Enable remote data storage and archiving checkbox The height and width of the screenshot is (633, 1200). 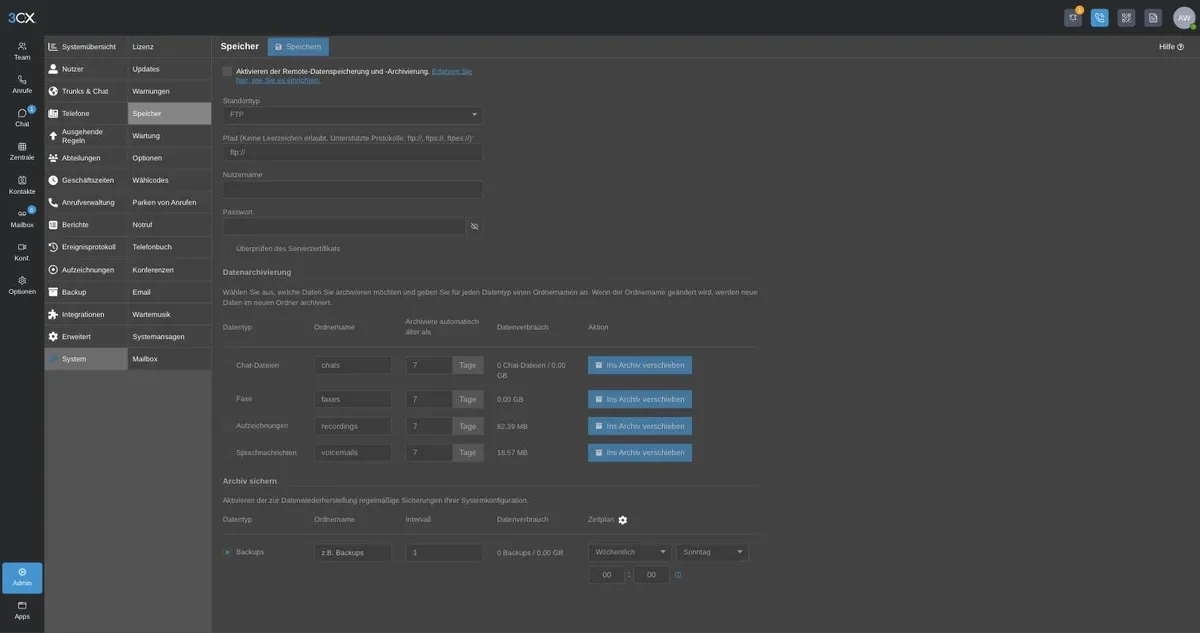click(227, 72)
